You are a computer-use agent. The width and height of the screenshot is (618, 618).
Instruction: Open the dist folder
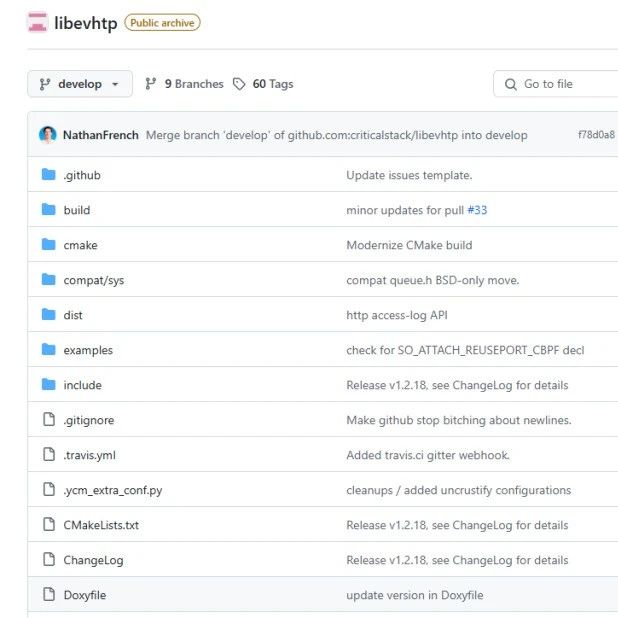point(73,315)
